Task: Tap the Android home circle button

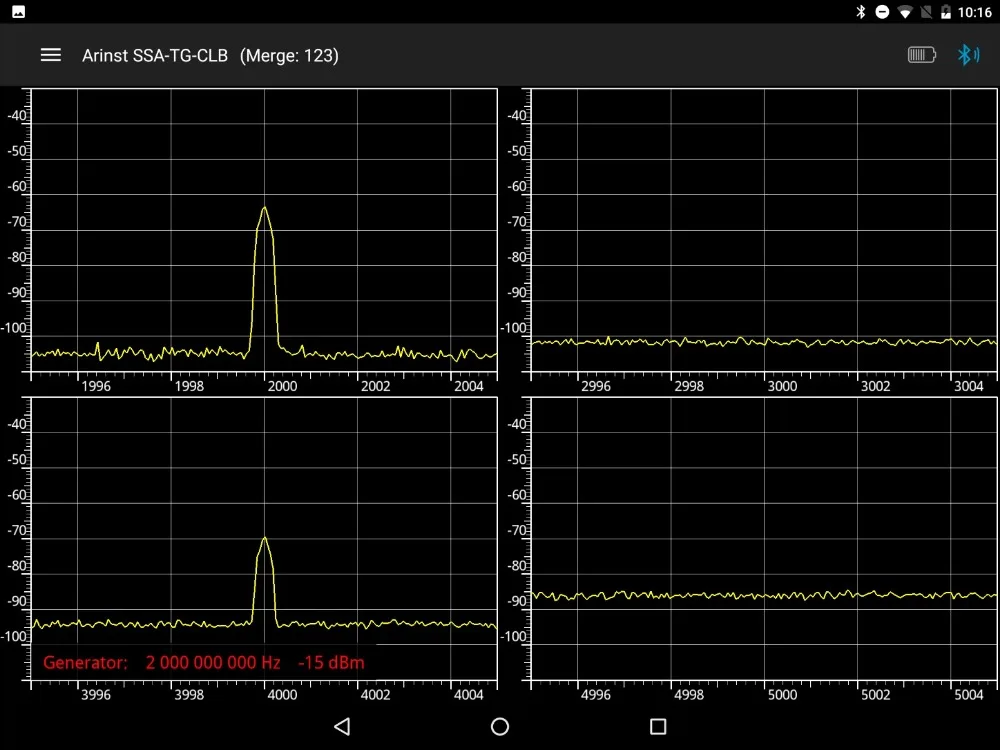Action: [x=500, y=726]
